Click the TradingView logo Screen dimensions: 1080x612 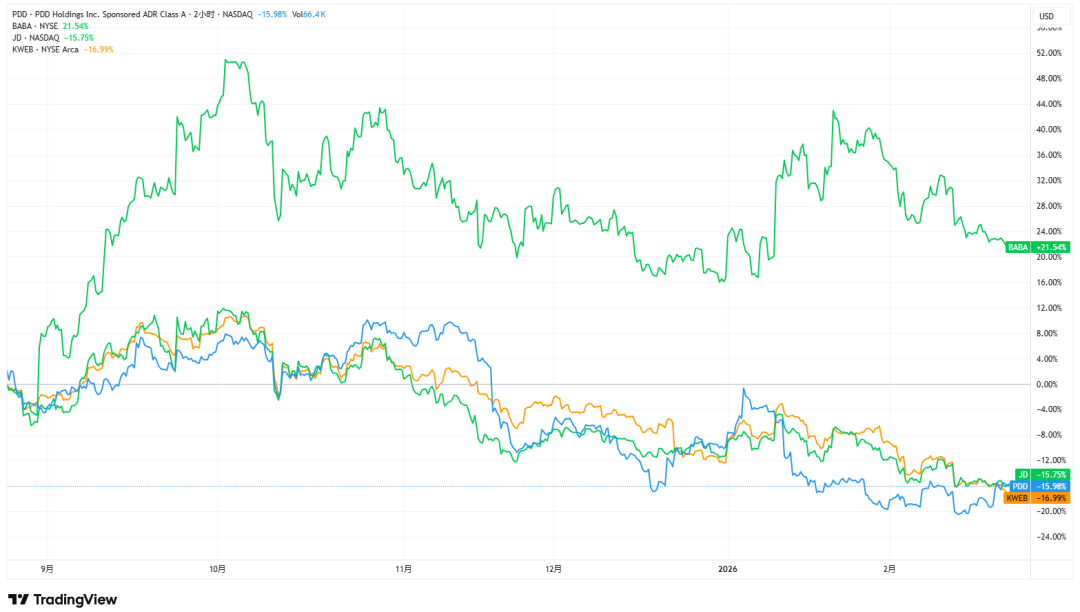coord(62,599)
